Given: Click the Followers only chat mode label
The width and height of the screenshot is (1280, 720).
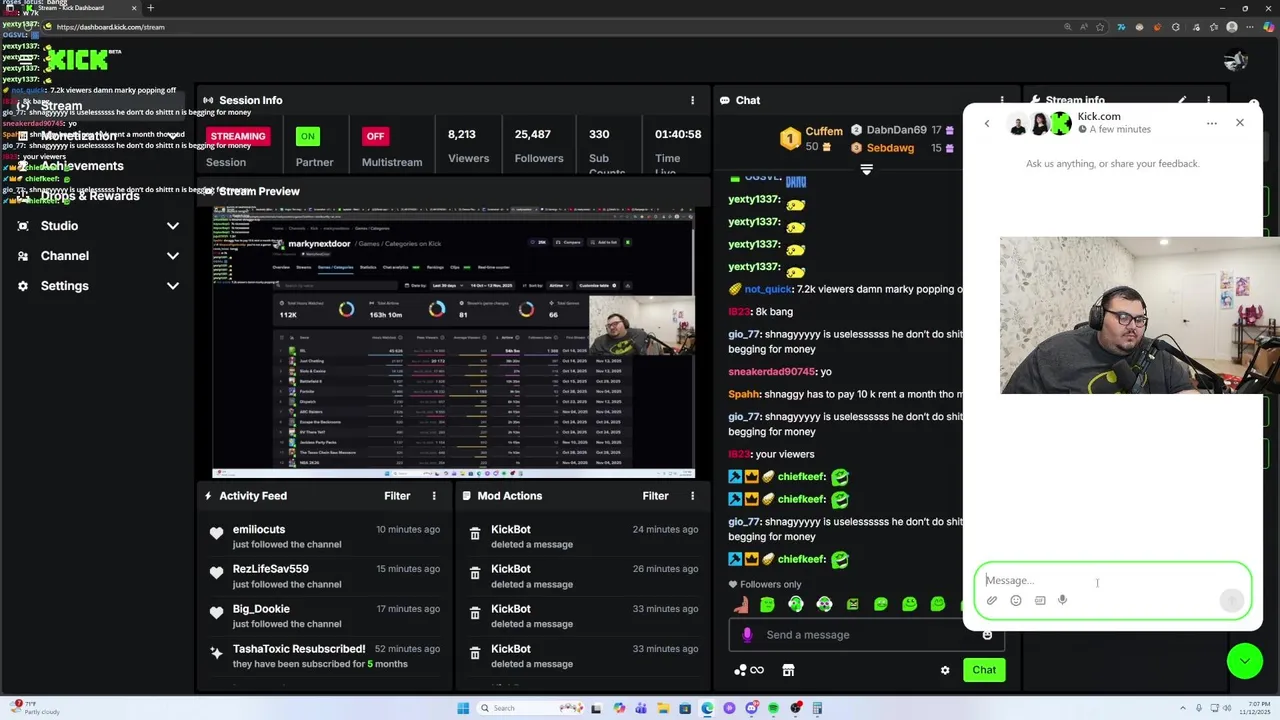Looking at the screenshot, I should coord(771,585).
